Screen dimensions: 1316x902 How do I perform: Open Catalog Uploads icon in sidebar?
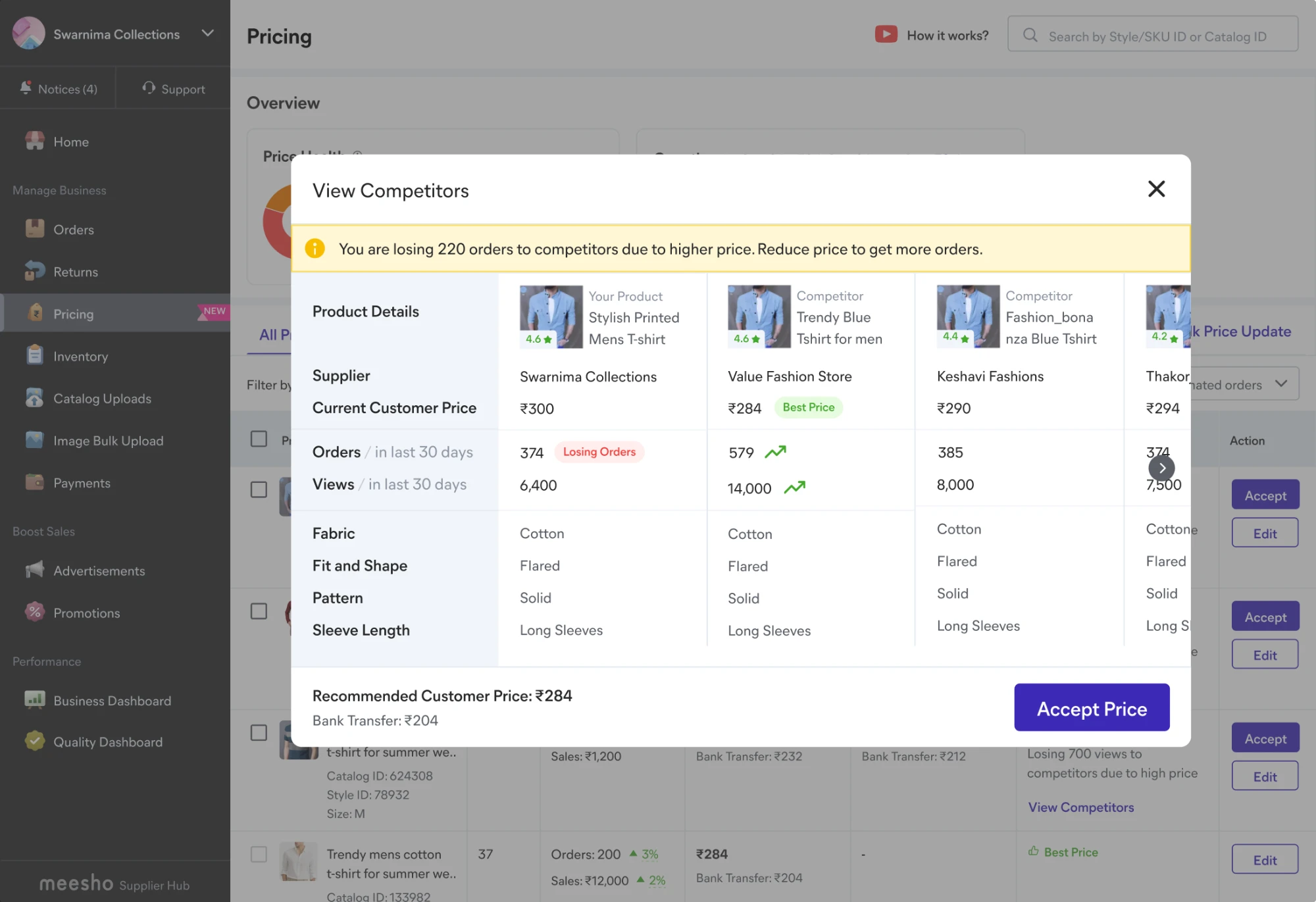coord(34,397)
